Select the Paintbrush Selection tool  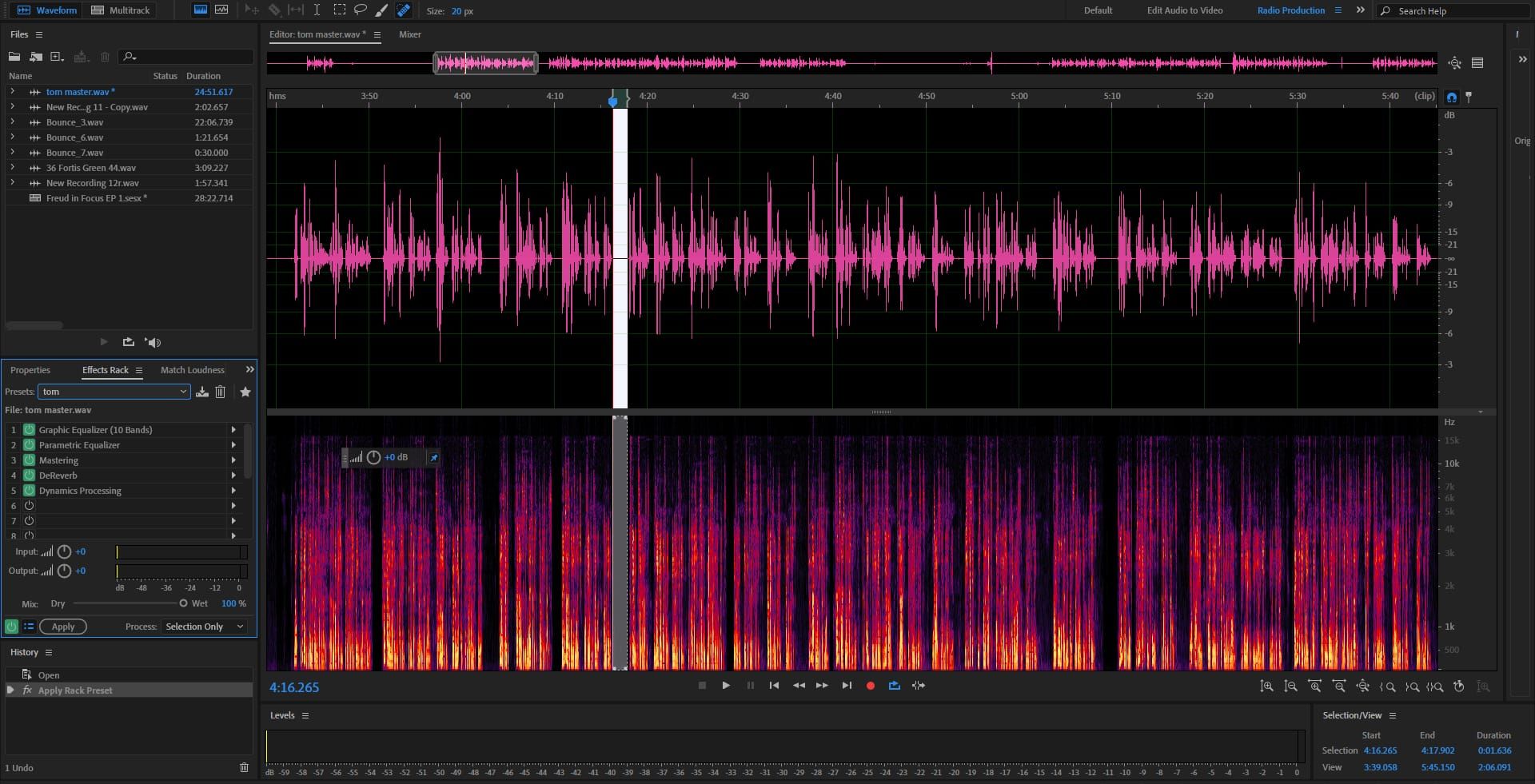[x=381, y=10]
